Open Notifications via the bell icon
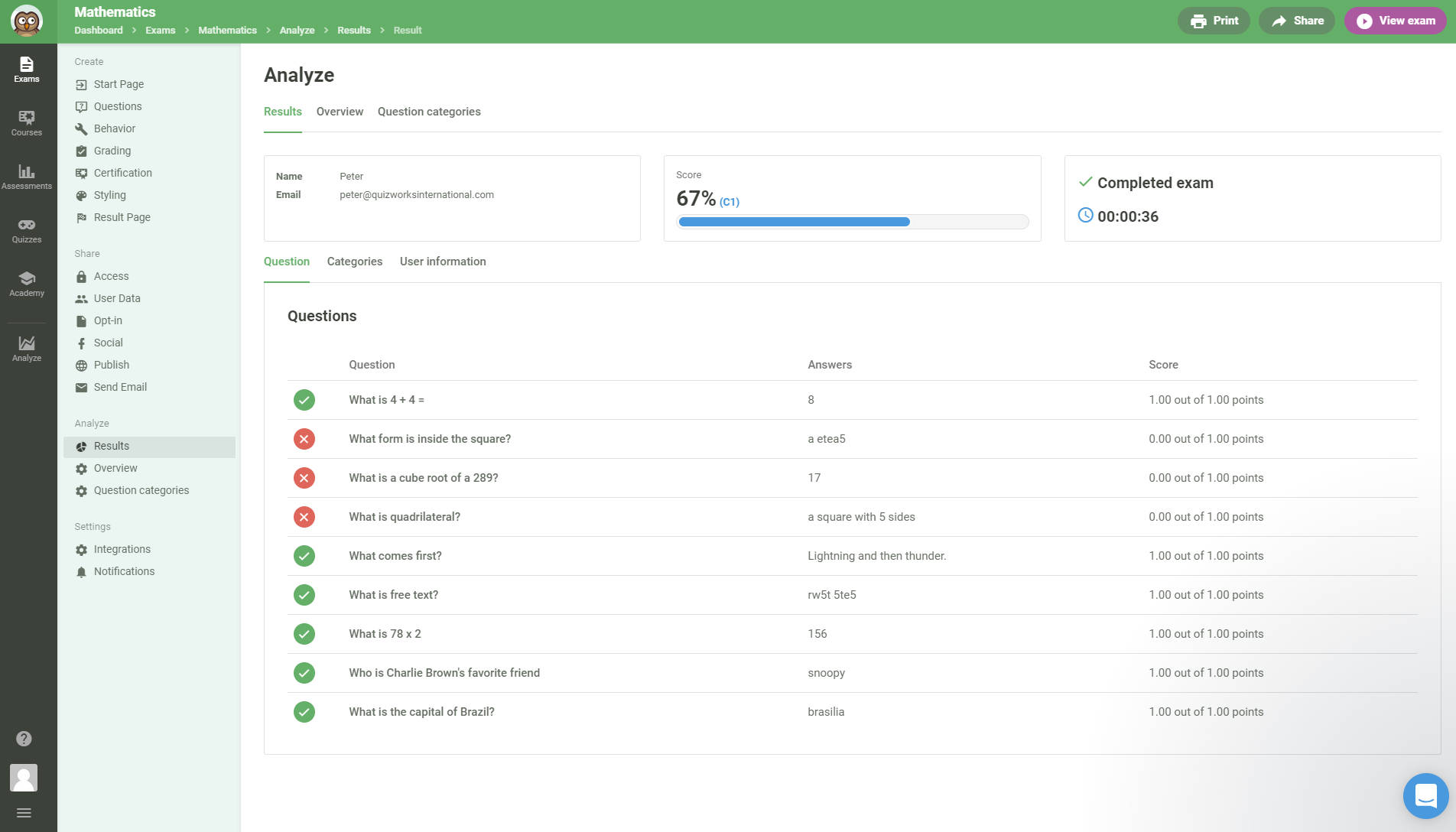Image resolution: width=1456 pixels, height=832 pixels. (123, 571)
